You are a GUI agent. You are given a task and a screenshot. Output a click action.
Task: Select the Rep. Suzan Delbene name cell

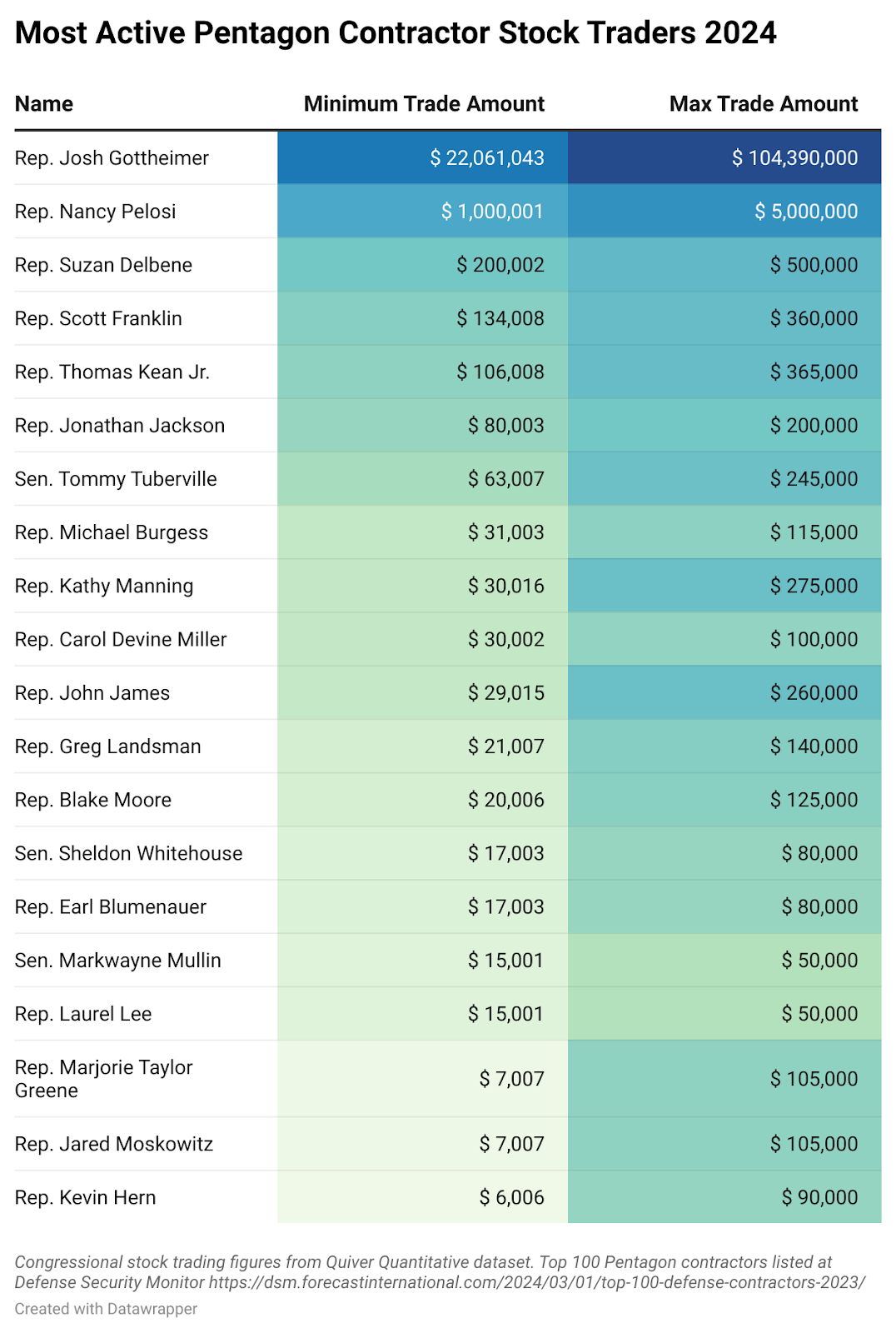[x=103, y=265]
